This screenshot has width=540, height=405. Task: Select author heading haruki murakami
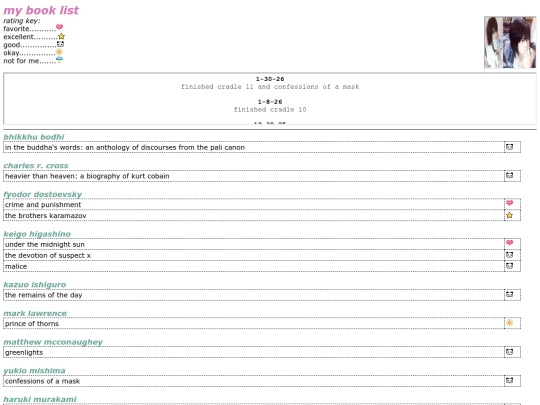[x=40, y=399]
